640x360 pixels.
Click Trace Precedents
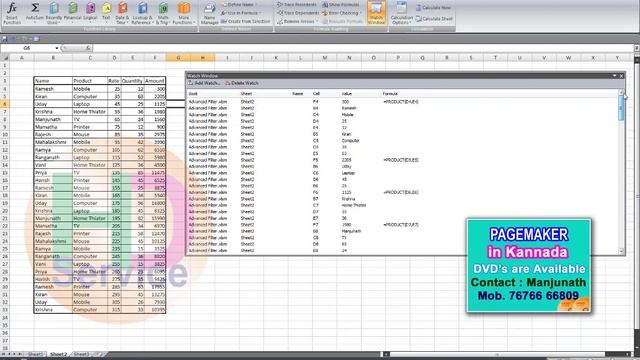297,4
